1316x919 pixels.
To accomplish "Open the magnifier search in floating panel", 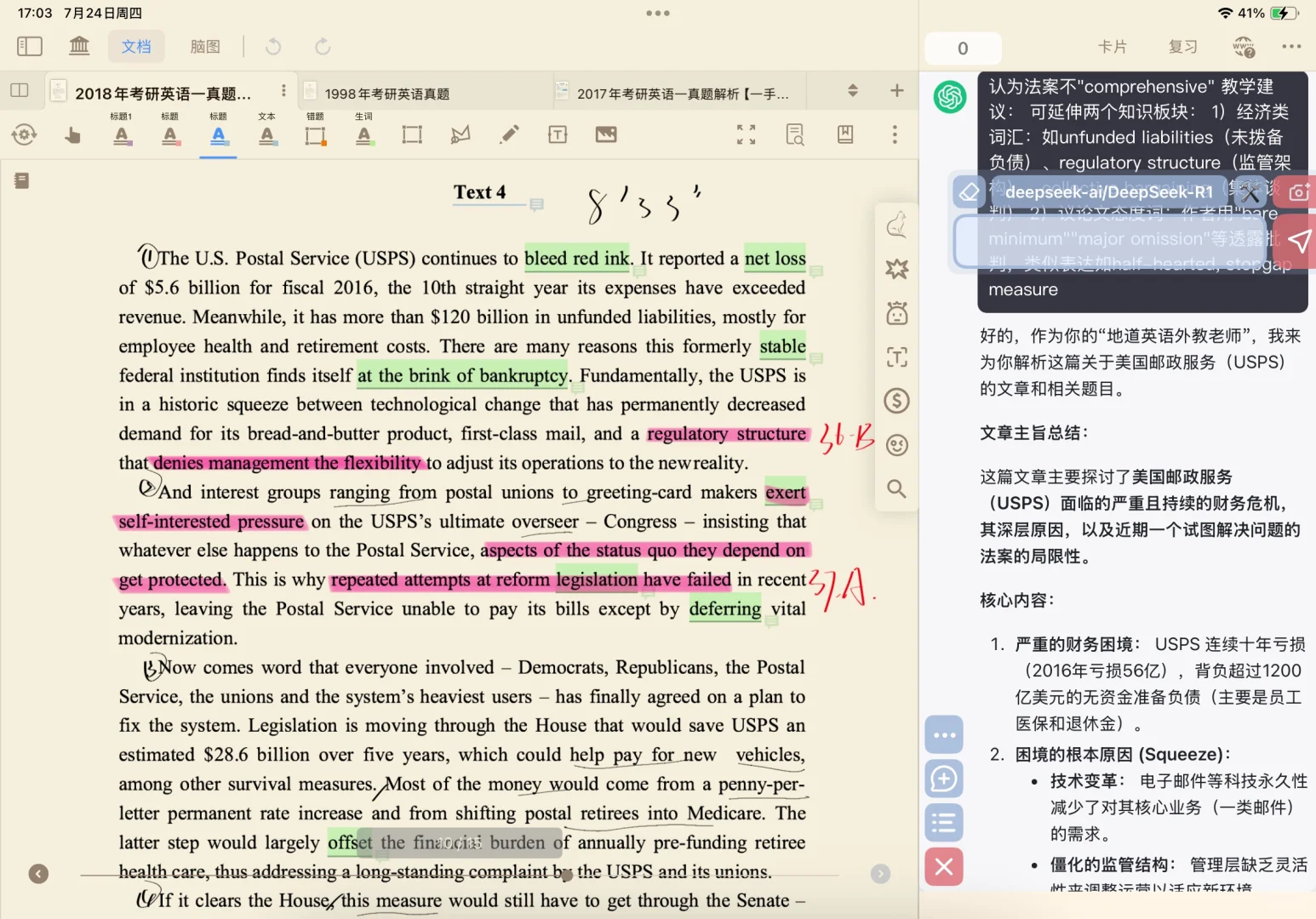I will [x=896, y=488].
